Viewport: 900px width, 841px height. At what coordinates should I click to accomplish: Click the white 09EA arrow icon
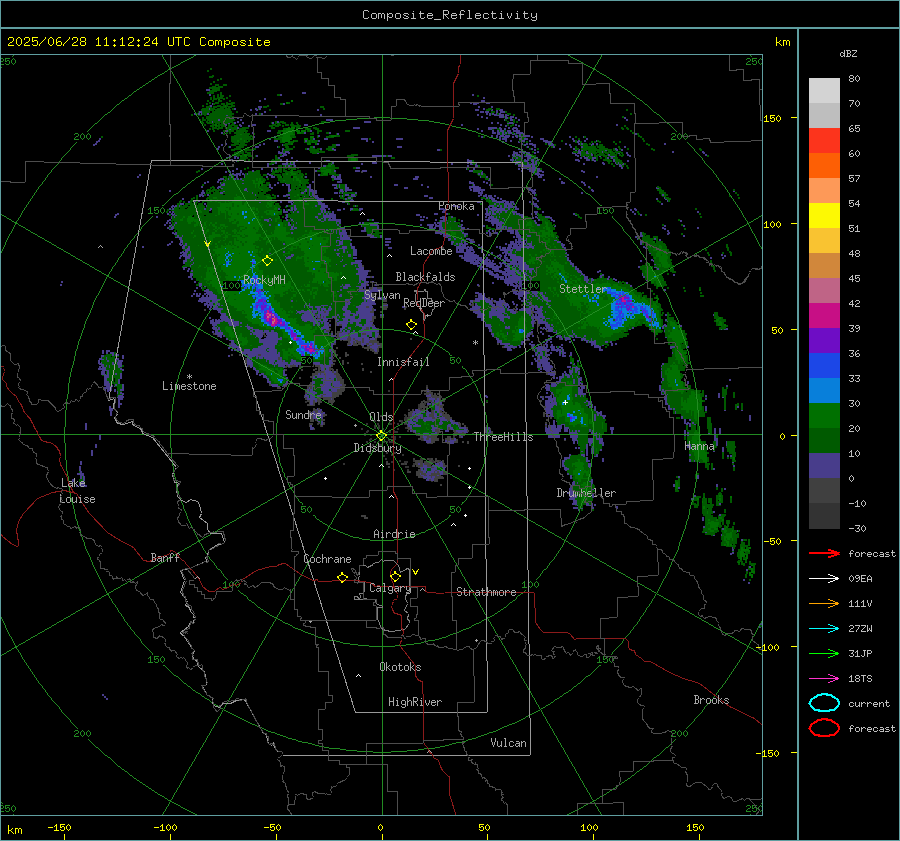pyautogui.click(x=824, y=579)
